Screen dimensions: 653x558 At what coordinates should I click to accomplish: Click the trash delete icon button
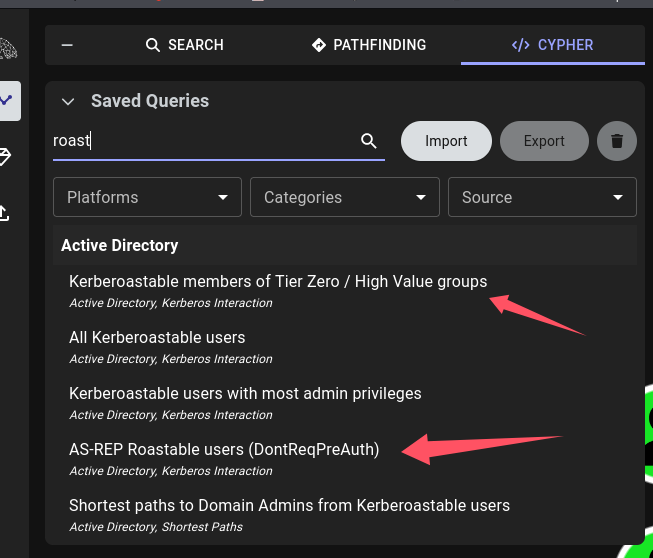point(617,141)
